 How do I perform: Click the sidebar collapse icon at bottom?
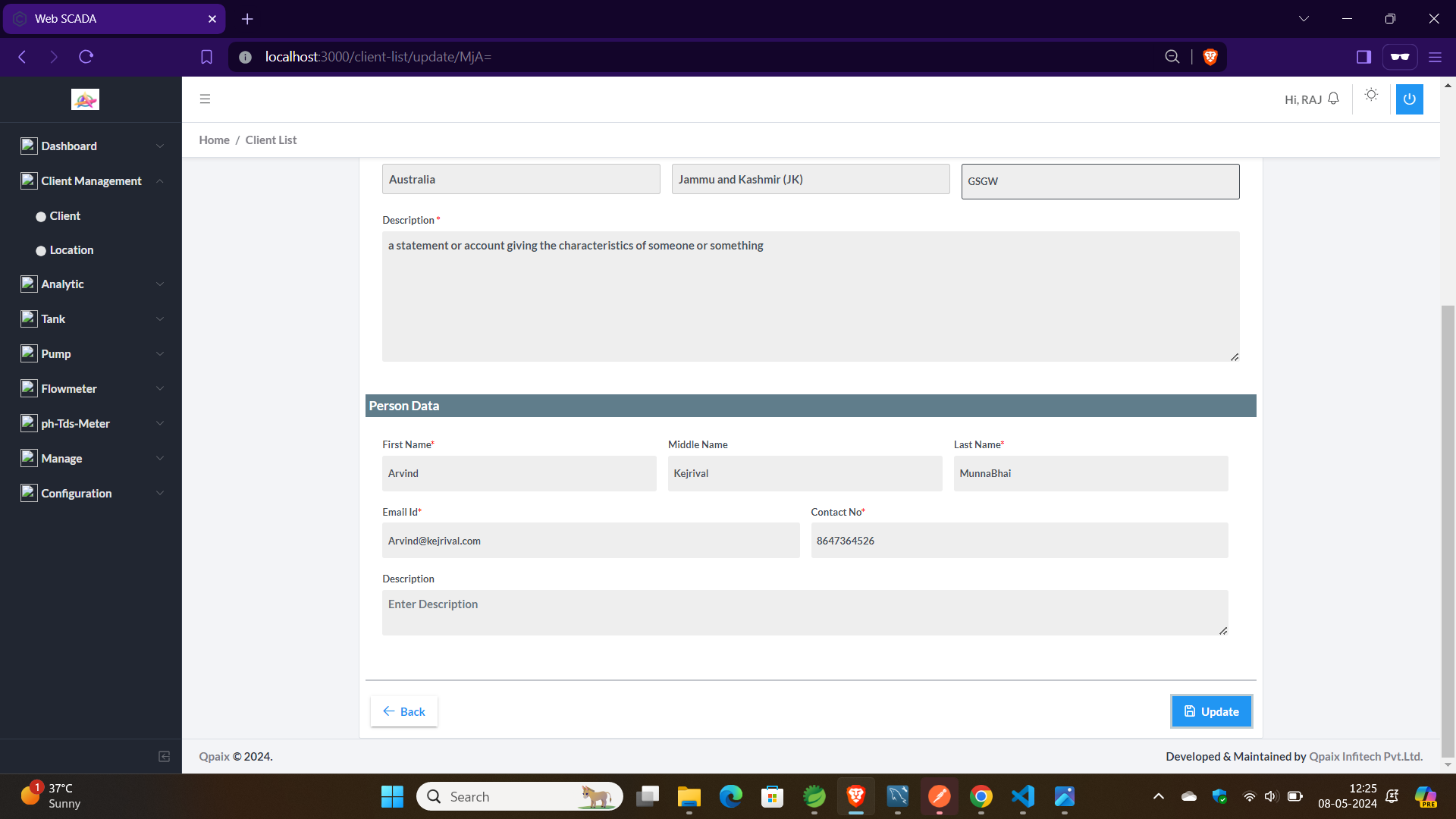coord(164,756)
